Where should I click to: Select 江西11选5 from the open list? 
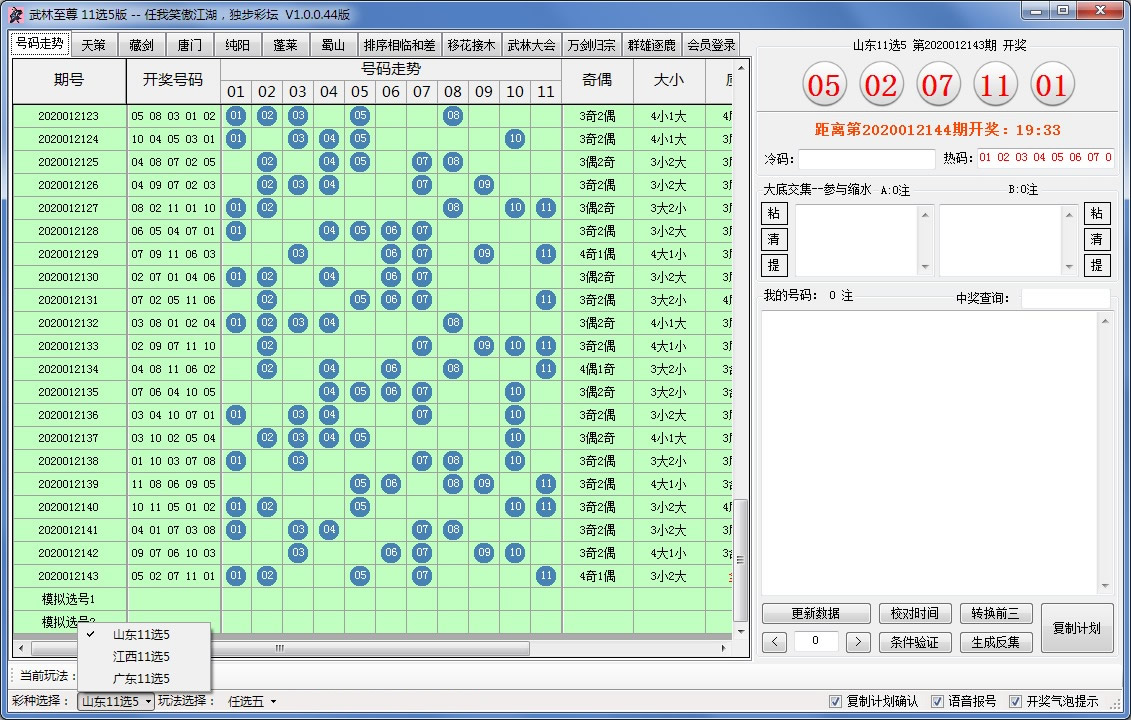click(x=141, y=656)
